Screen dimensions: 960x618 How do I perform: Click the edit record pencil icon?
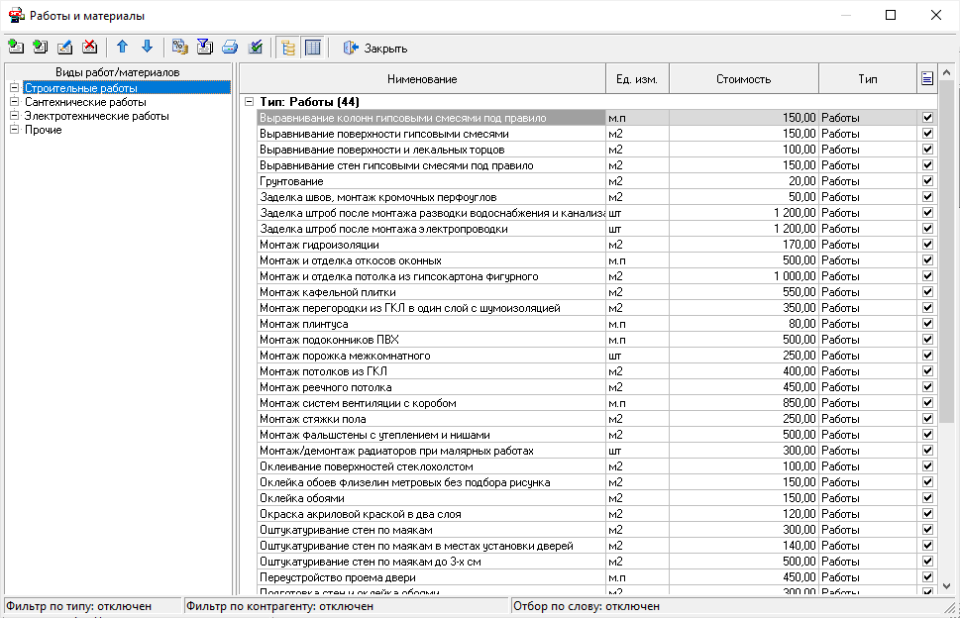pyautogui.click(x=65, y=47)
